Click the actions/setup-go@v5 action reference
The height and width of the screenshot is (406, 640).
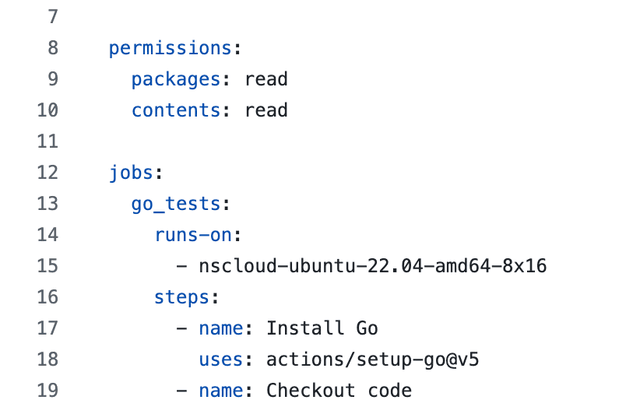[x=372, y=359]
